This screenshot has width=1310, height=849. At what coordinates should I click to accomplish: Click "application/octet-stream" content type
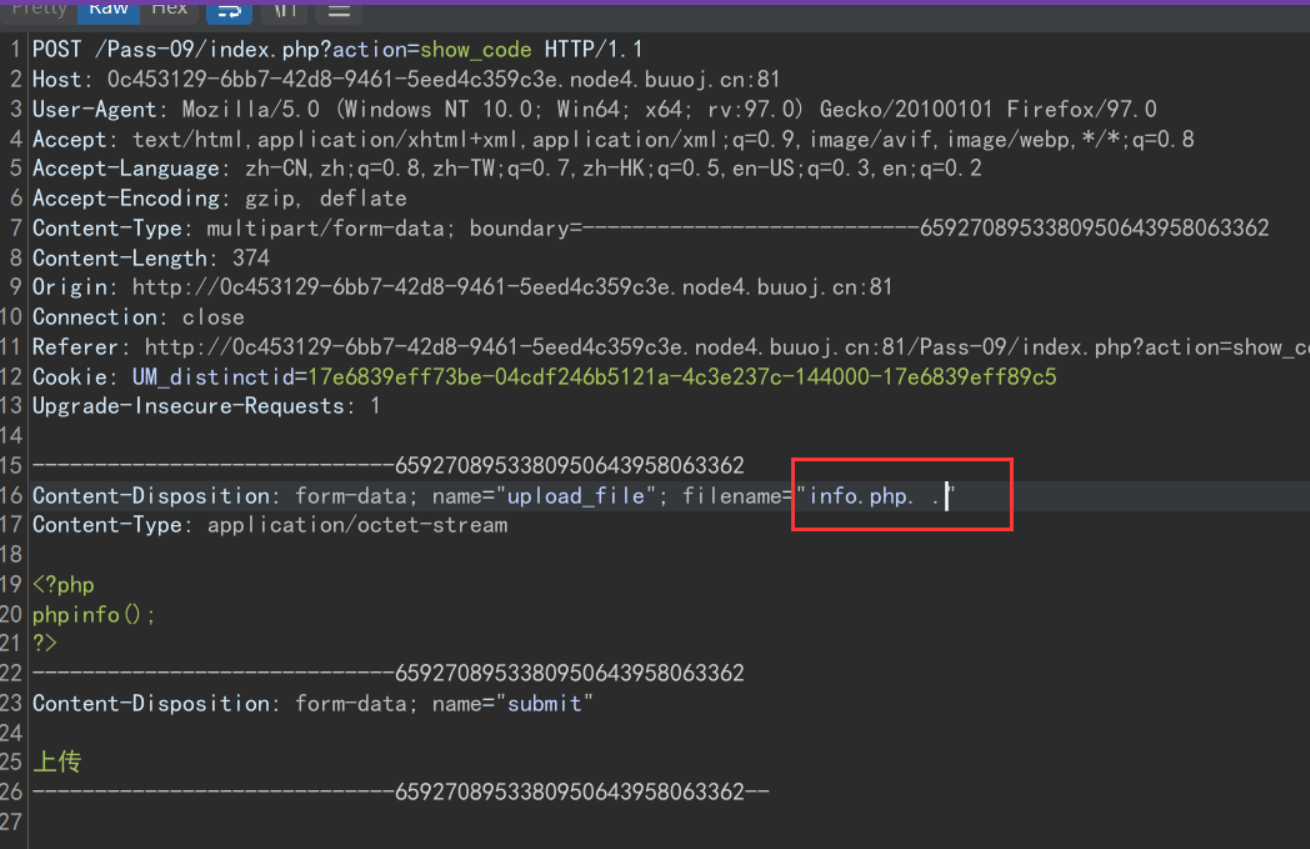tap(357, 525)
